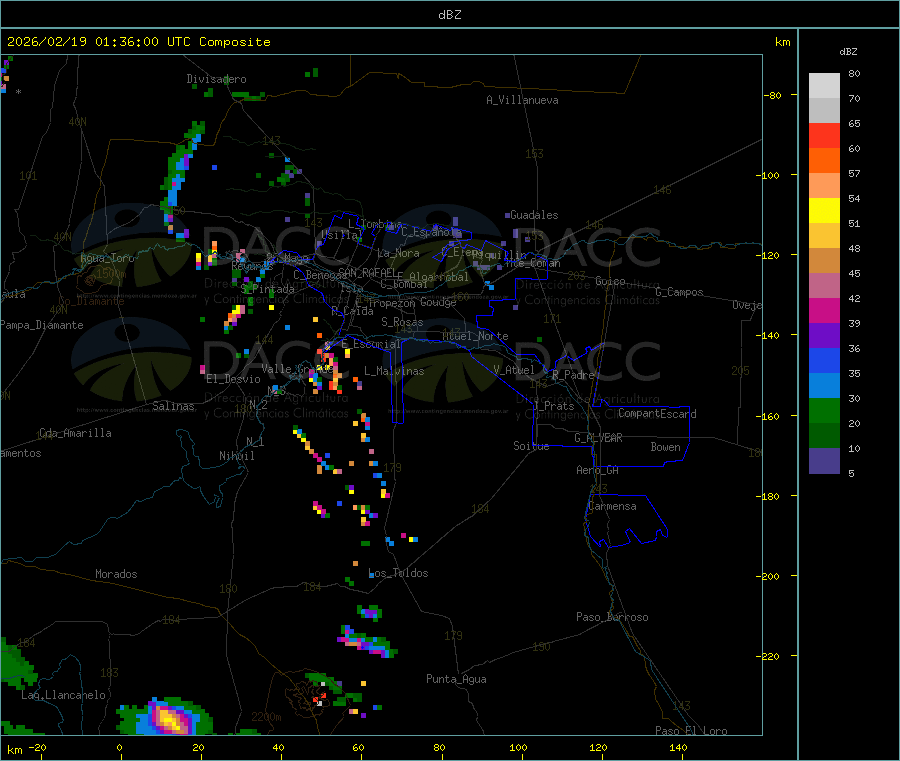Click the G_ALVEAR label
Image resolution: width=900 pixels, height=761 pixels.
[x=598, y=438]
